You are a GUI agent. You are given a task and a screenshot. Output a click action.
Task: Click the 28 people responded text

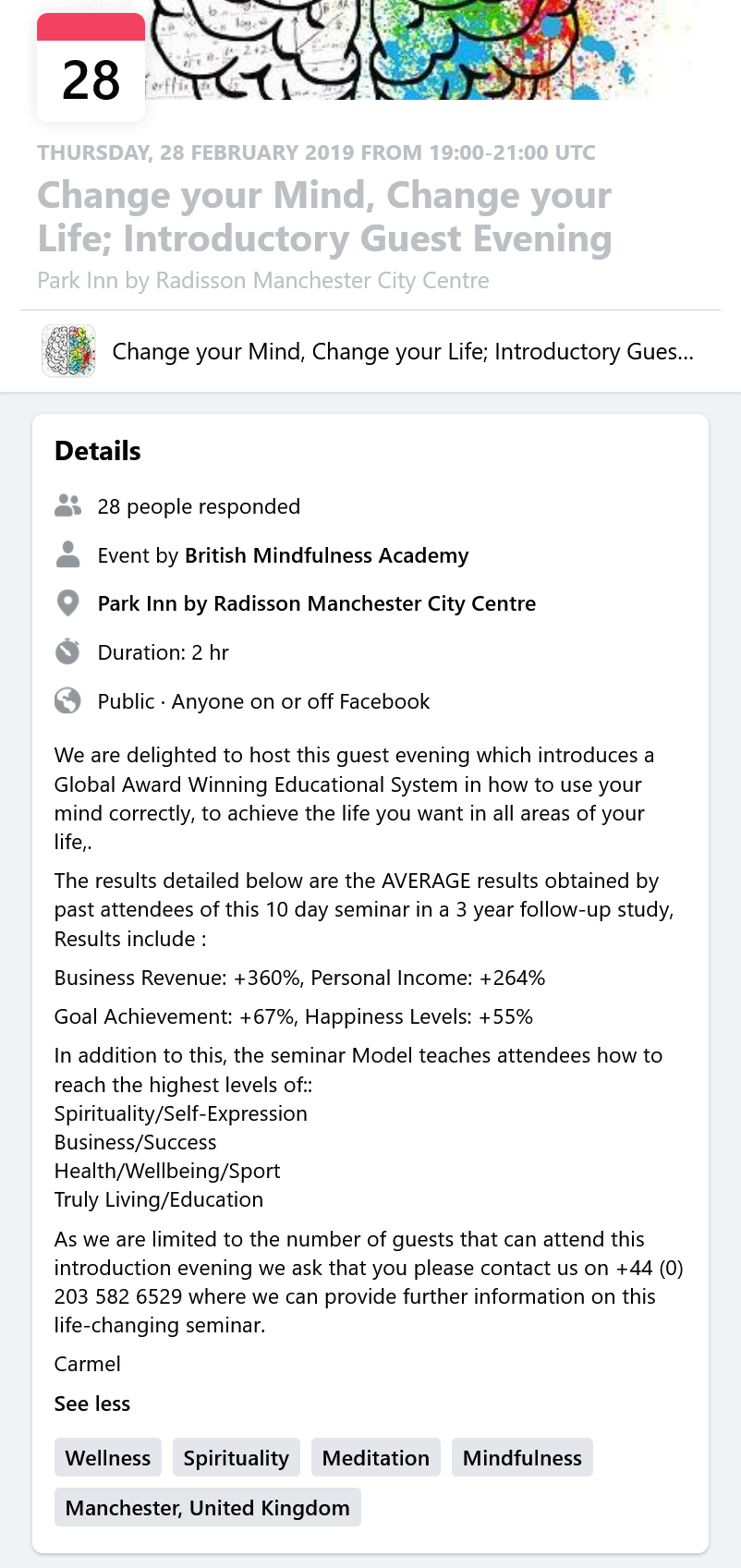[x=199, y=506]
